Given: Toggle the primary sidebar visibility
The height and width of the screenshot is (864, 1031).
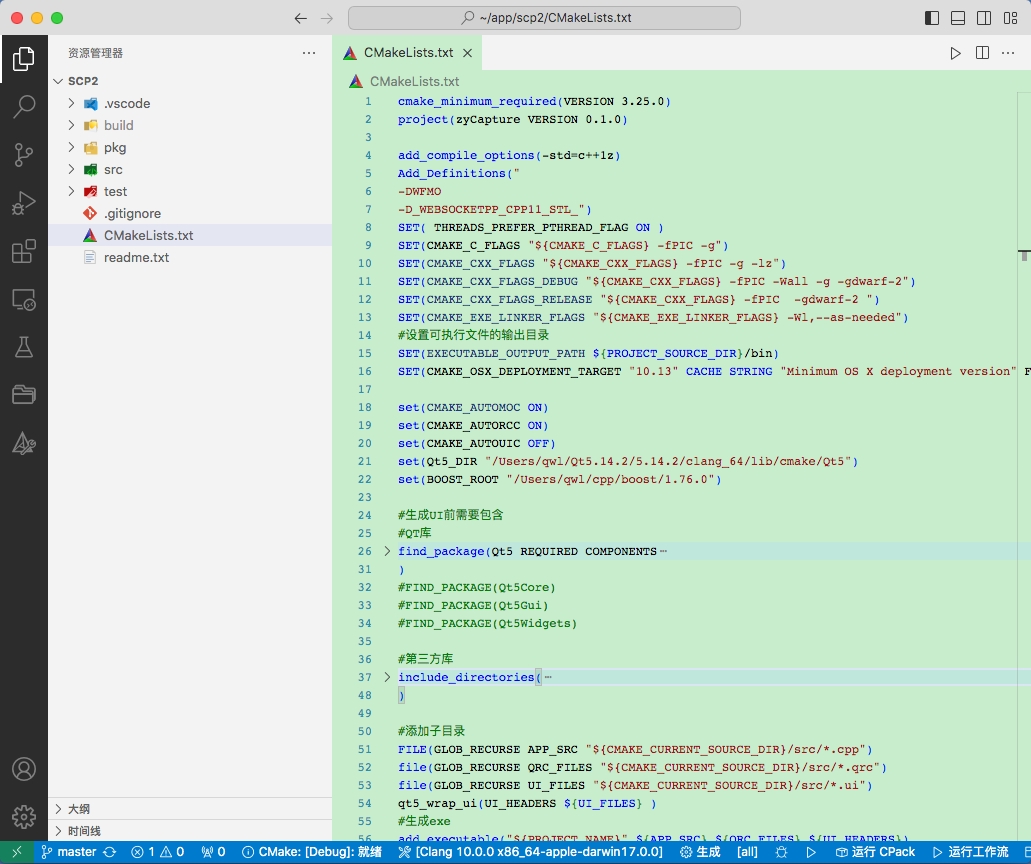Looking at the screenshot, I should click(932, 18).
